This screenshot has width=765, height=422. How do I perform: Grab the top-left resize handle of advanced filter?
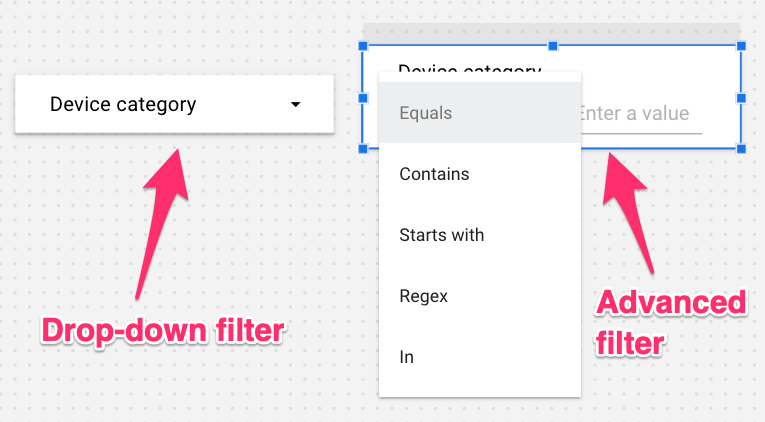pyautogui.click(x=362, y=46)
